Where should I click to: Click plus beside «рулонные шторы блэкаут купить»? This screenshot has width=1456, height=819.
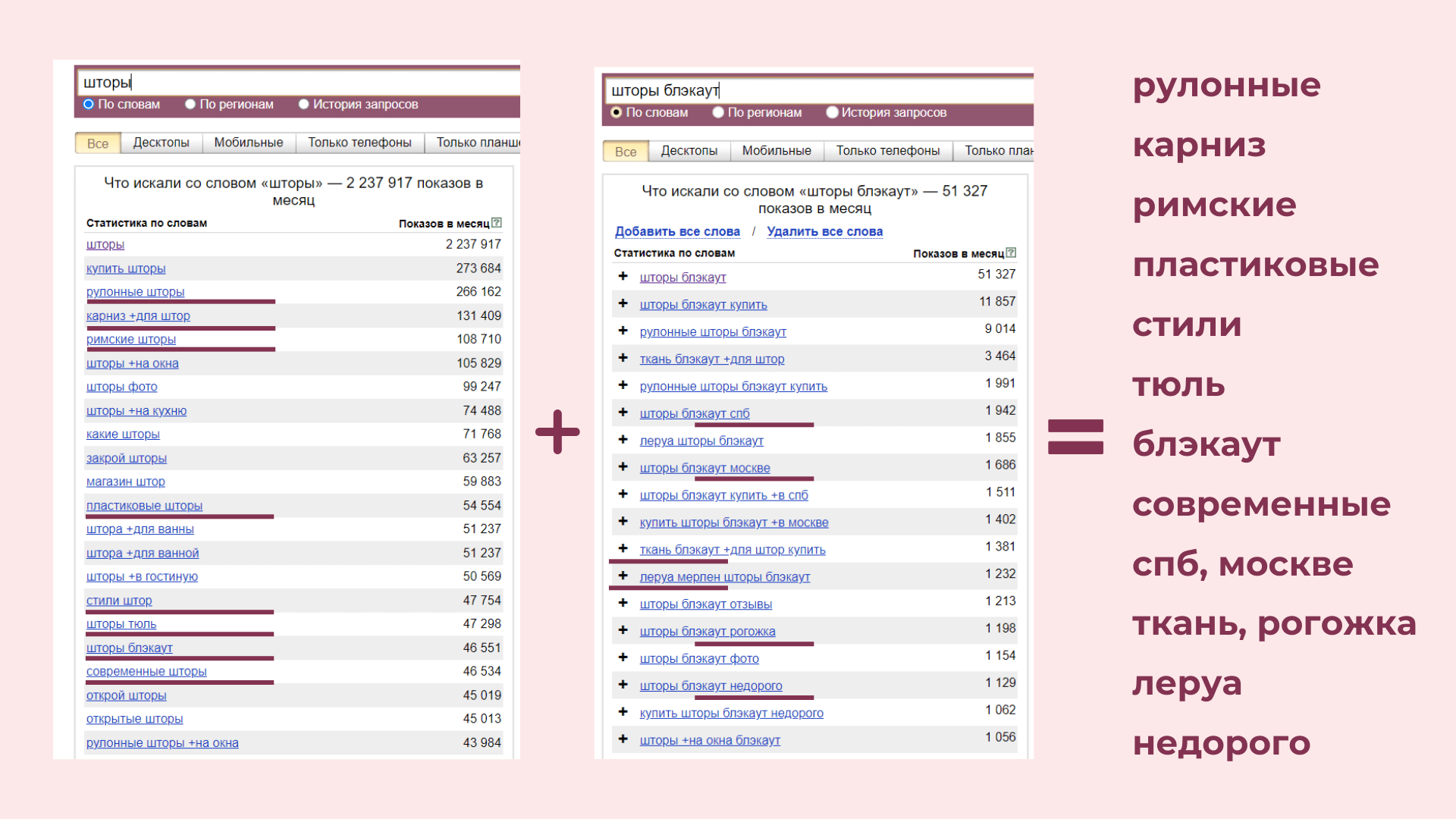point(623,385)
